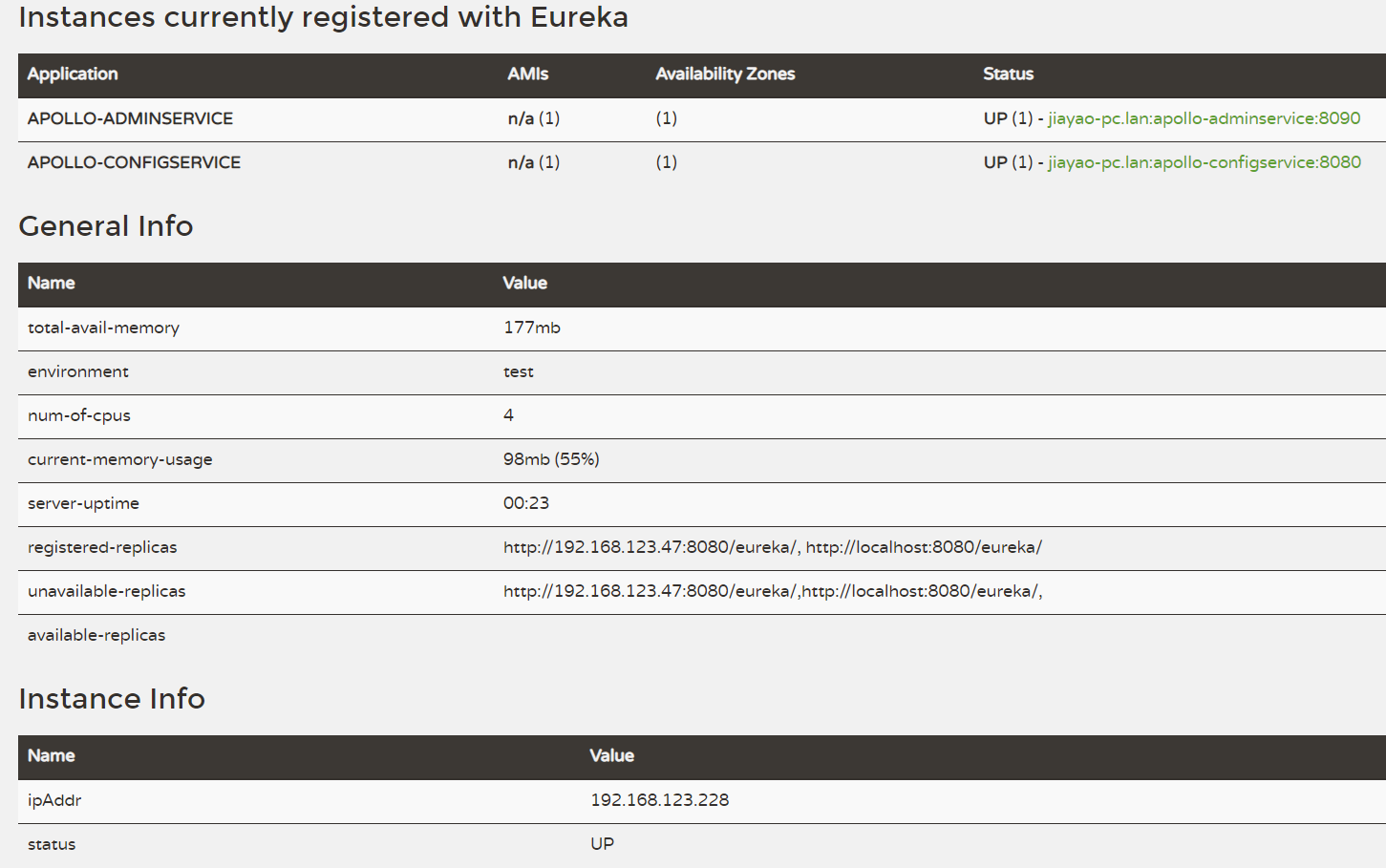
Task: Click the AMIs column header
Action: 528,74
